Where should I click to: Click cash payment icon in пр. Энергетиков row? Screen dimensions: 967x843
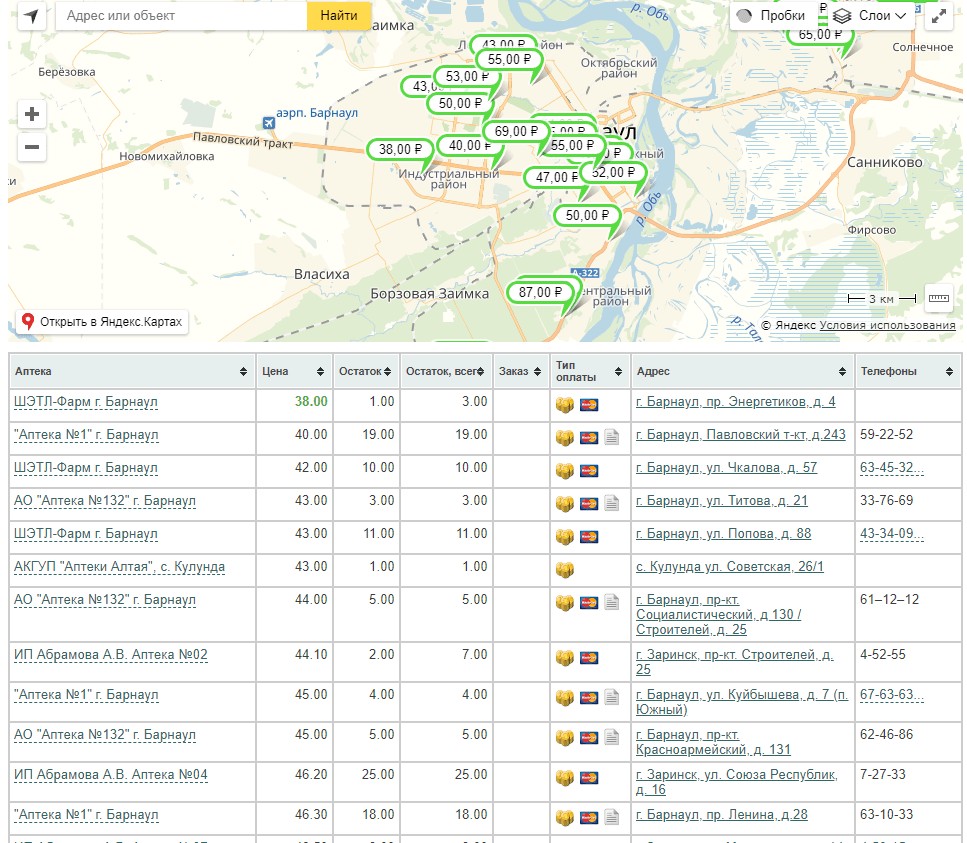click(565, 405)
